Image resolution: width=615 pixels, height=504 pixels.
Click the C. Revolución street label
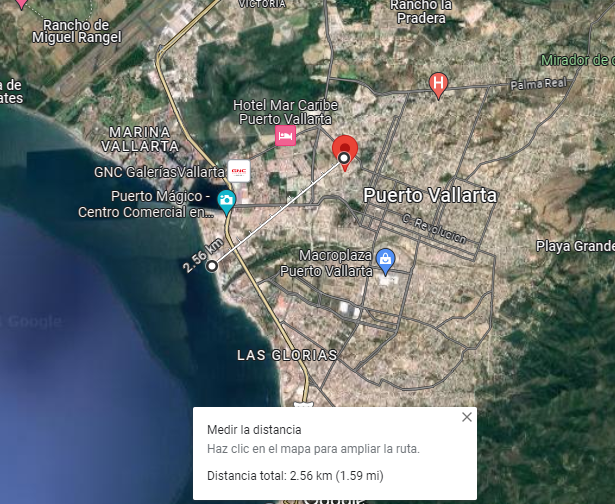point(435,229)
